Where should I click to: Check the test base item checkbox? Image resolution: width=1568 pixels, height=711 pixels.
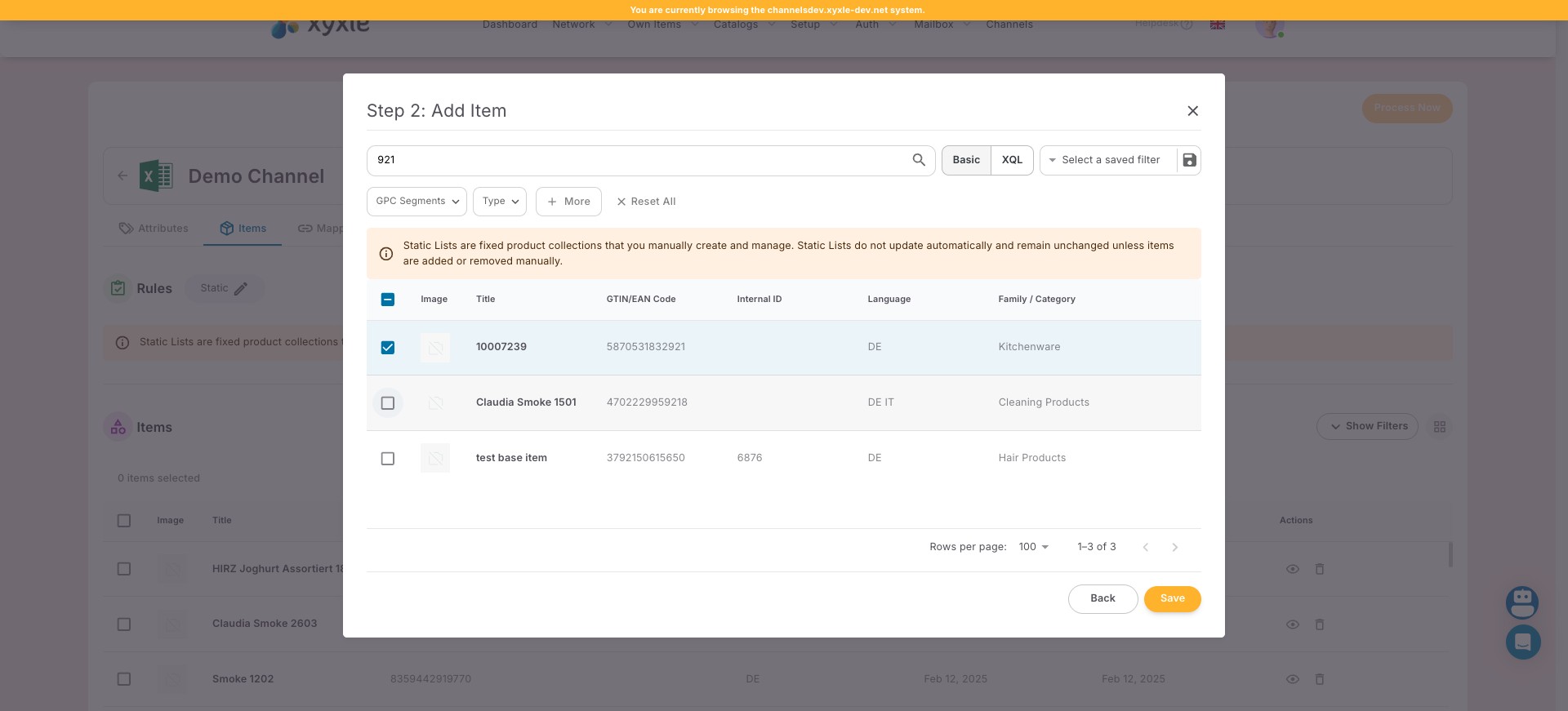pyautogui.click(x=388, y=459)
